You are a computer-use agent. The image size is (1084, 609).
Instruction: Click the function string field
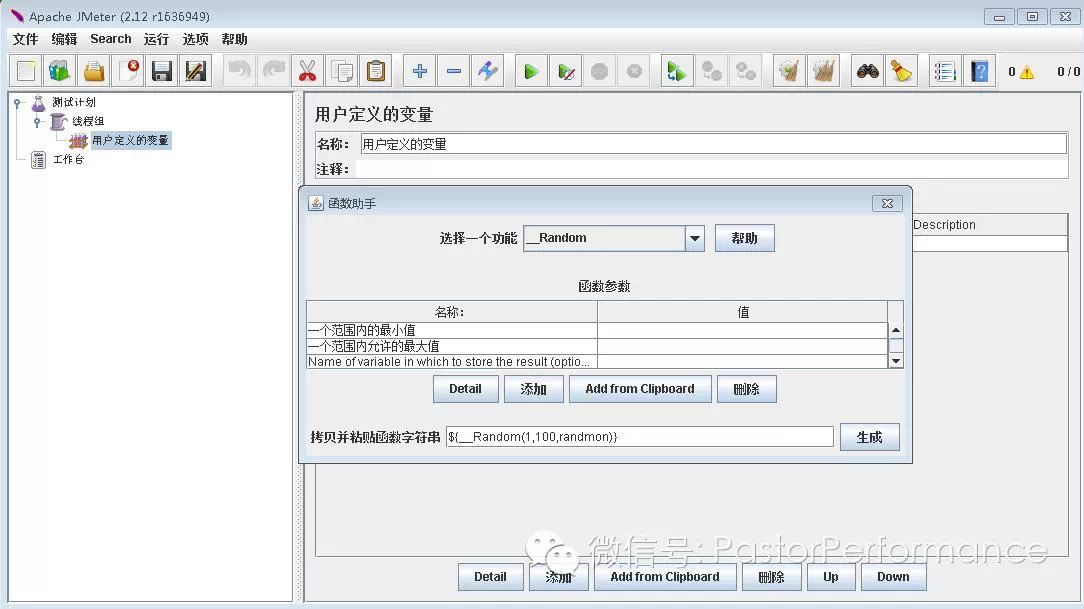(639, 437)
